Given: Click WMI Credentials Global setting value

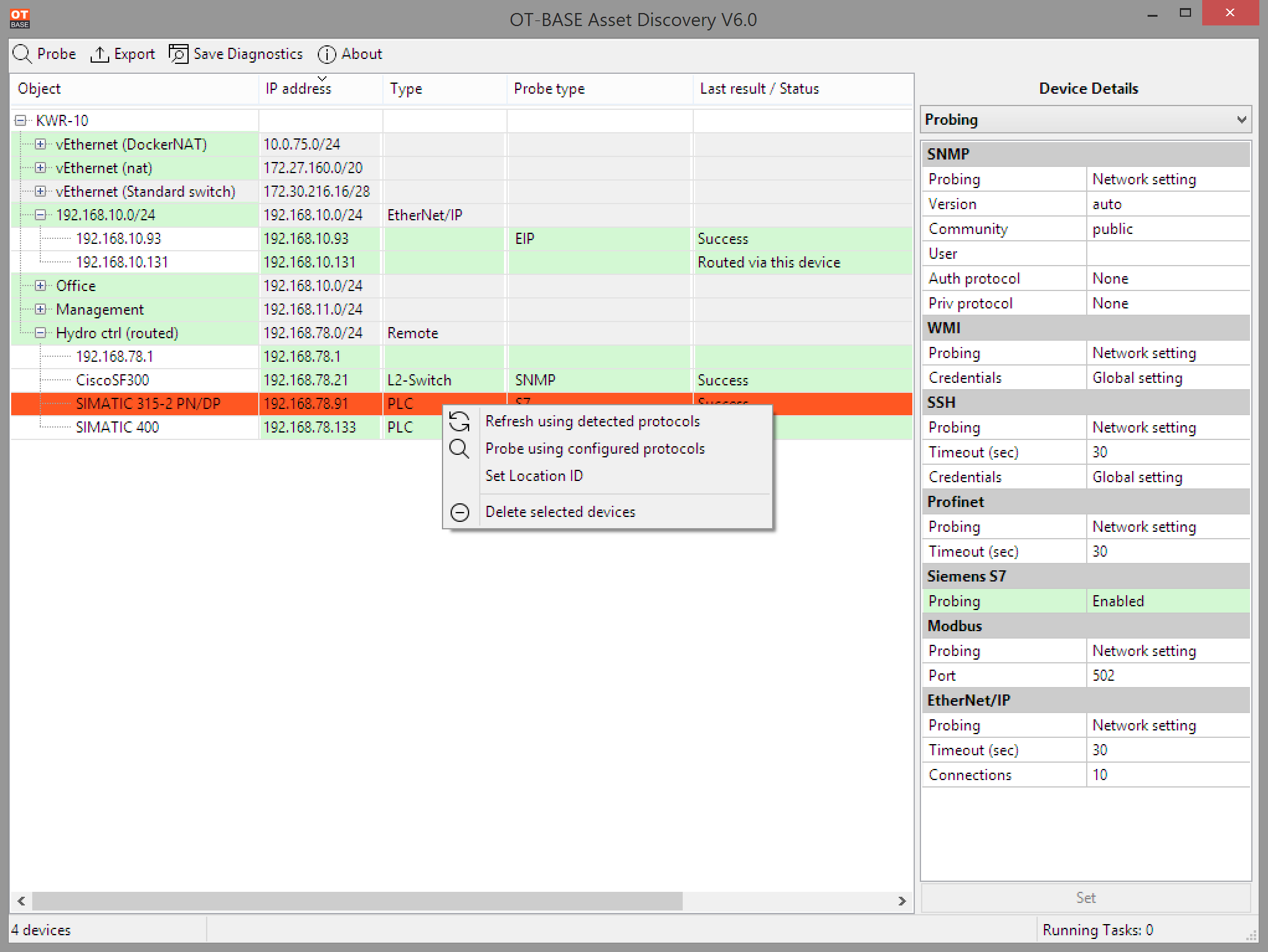Looking at the screenshot, I should click(1168, 378).
